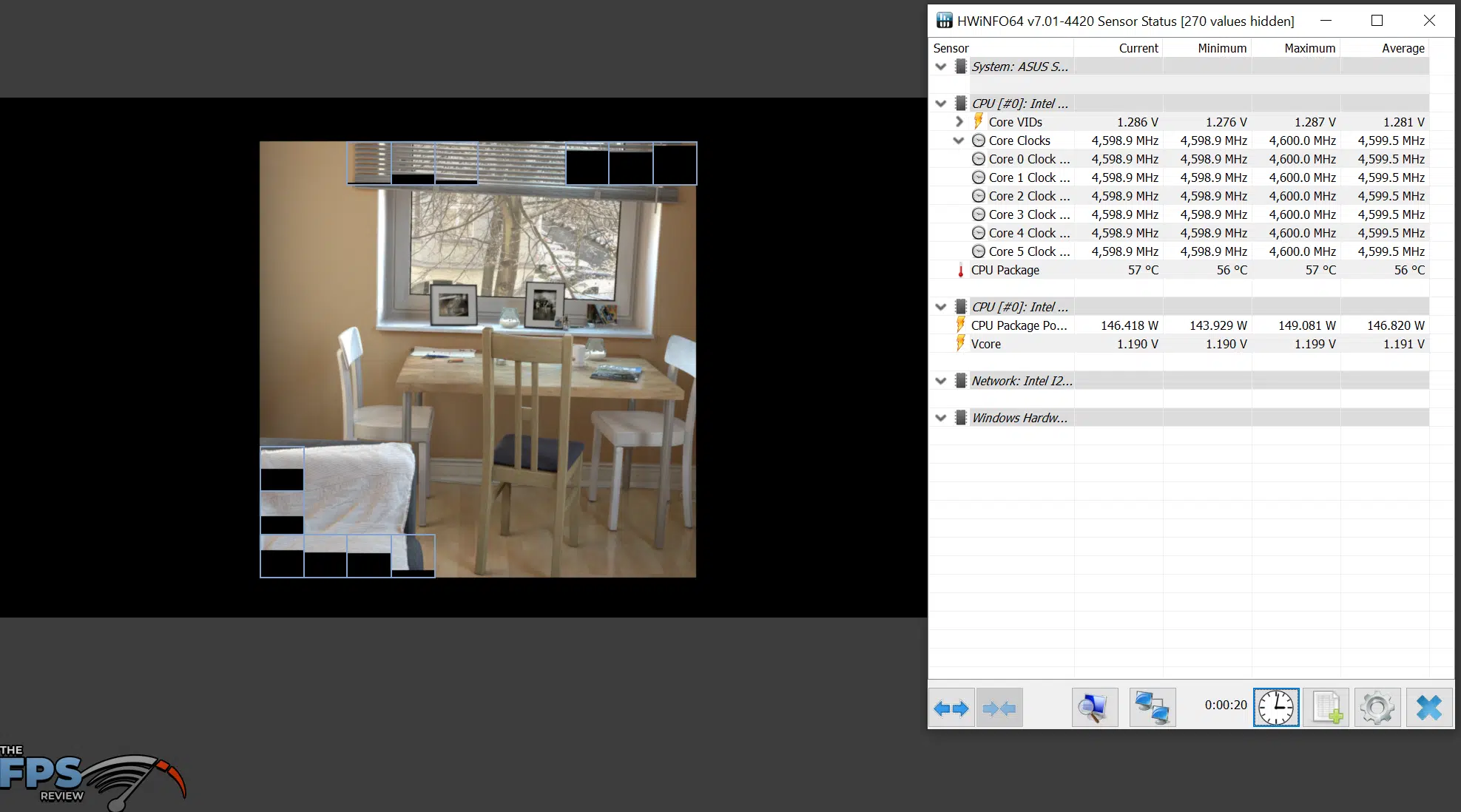
Task: Open sensor settings gear icon
Action: [1377, 708]
